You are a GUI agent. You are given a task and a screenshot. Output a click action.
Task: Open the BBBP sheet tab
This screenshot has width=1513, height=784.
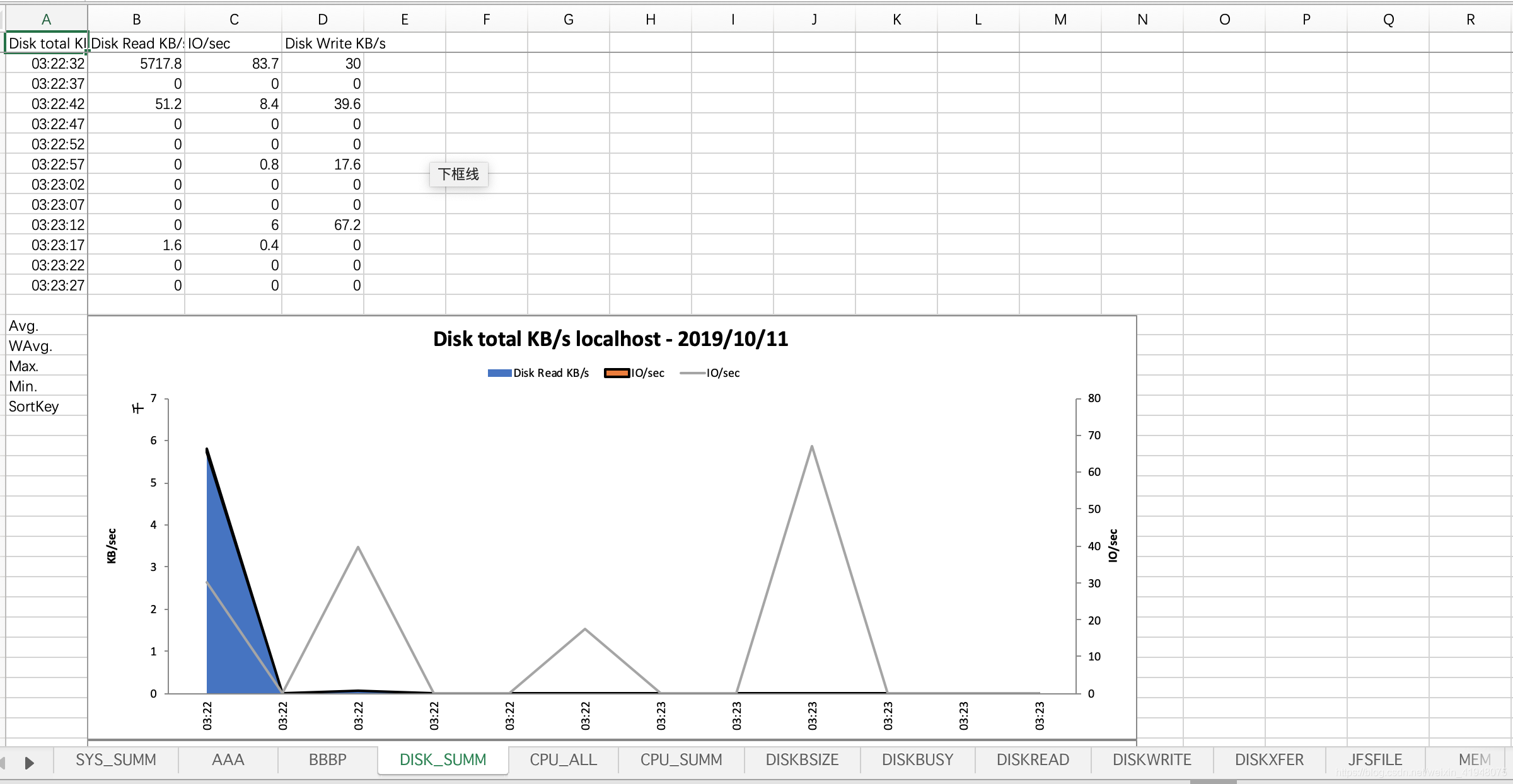pyautogui.click(x=327, y=759)
